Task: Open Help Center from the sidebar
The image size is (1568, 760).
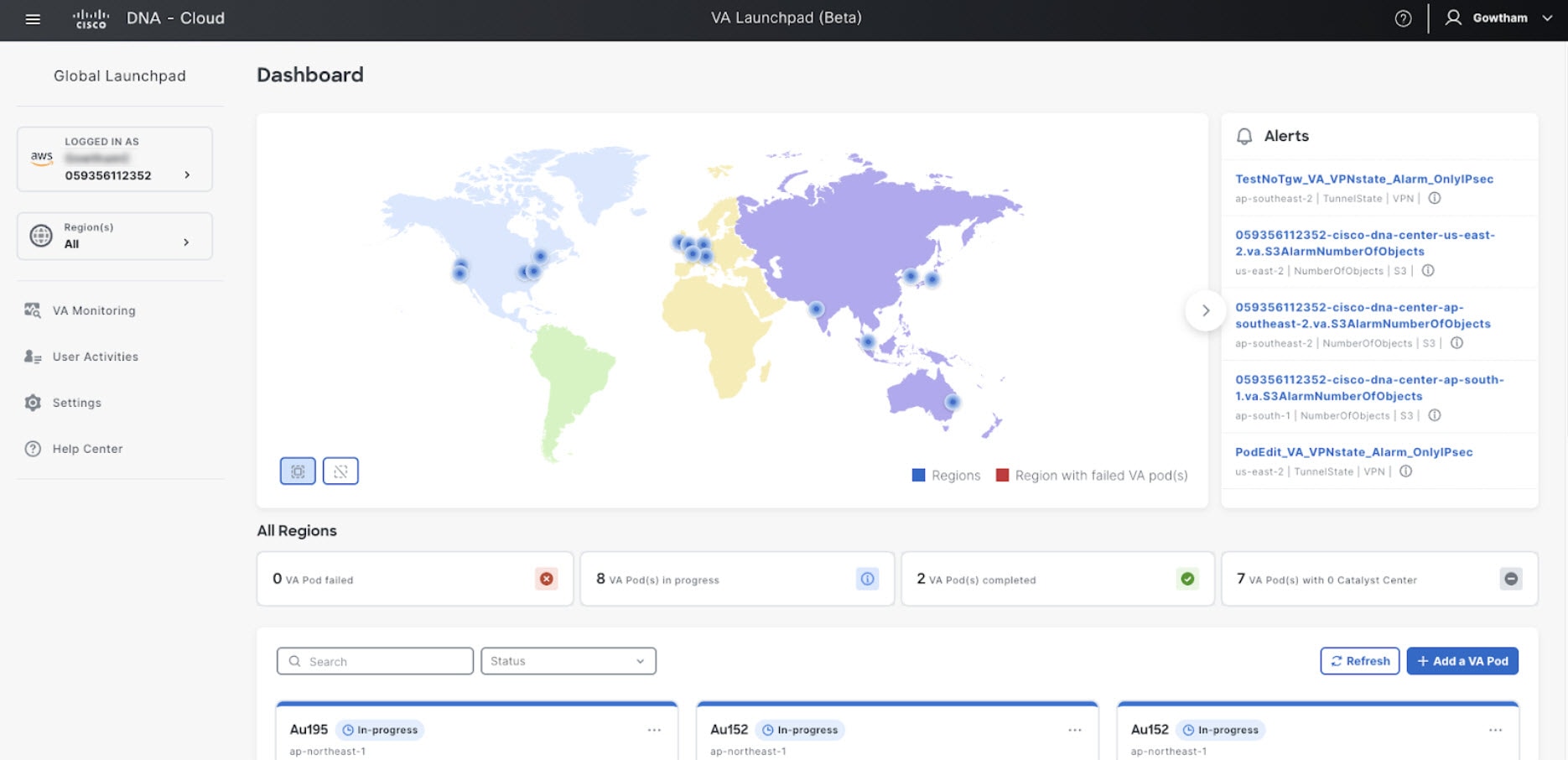Action: pos(88,449)
